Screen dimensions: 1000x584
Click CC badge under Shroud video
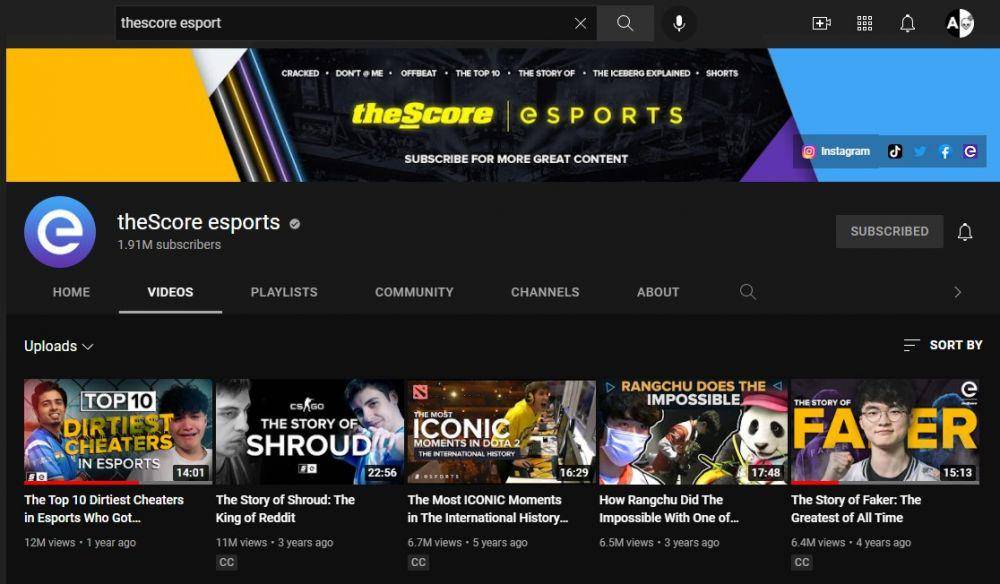click(226, 562)
